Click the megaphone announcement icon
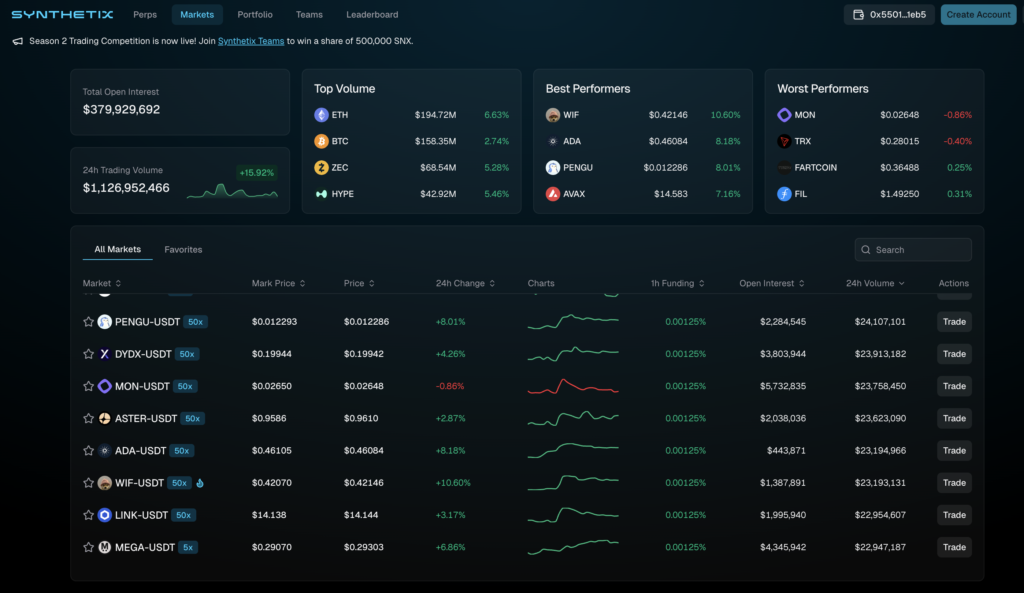Image resolution: width=1024 pixels, height=593 pixels. (x=18, y=41)
